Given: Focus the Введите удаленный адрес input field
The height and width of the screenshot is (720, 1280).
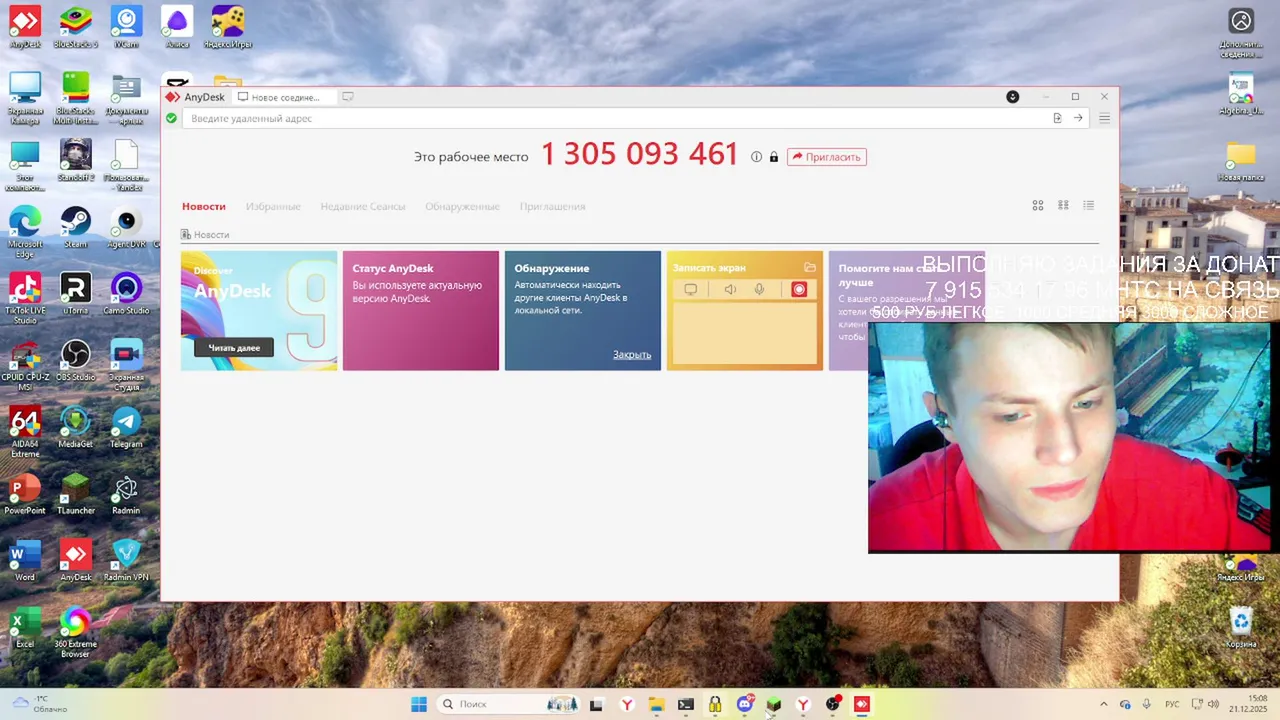Looking at the screenshot, I should coord(615,118).
